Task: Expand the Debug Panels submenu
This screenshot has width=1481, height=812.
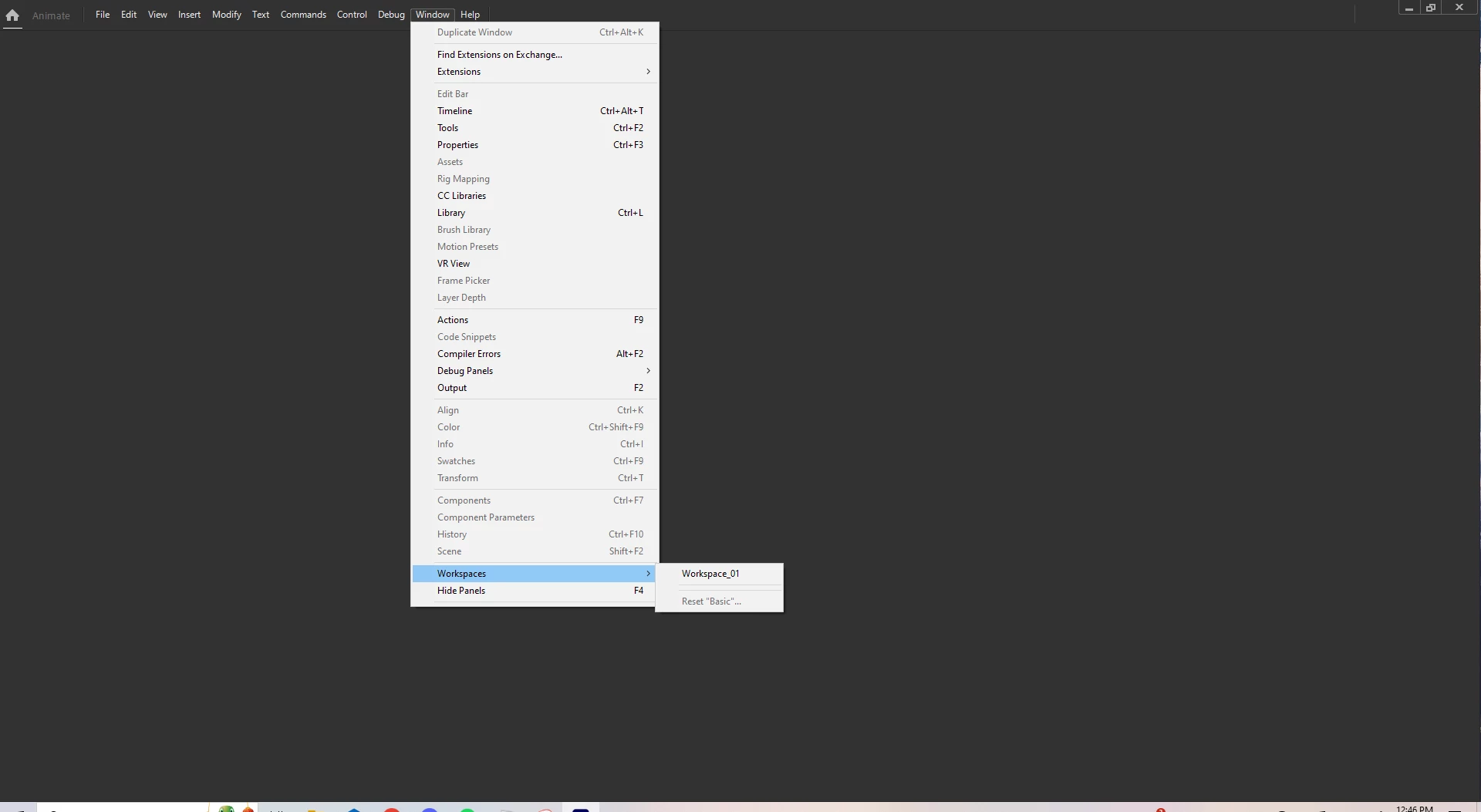Action: coord(534,371)
